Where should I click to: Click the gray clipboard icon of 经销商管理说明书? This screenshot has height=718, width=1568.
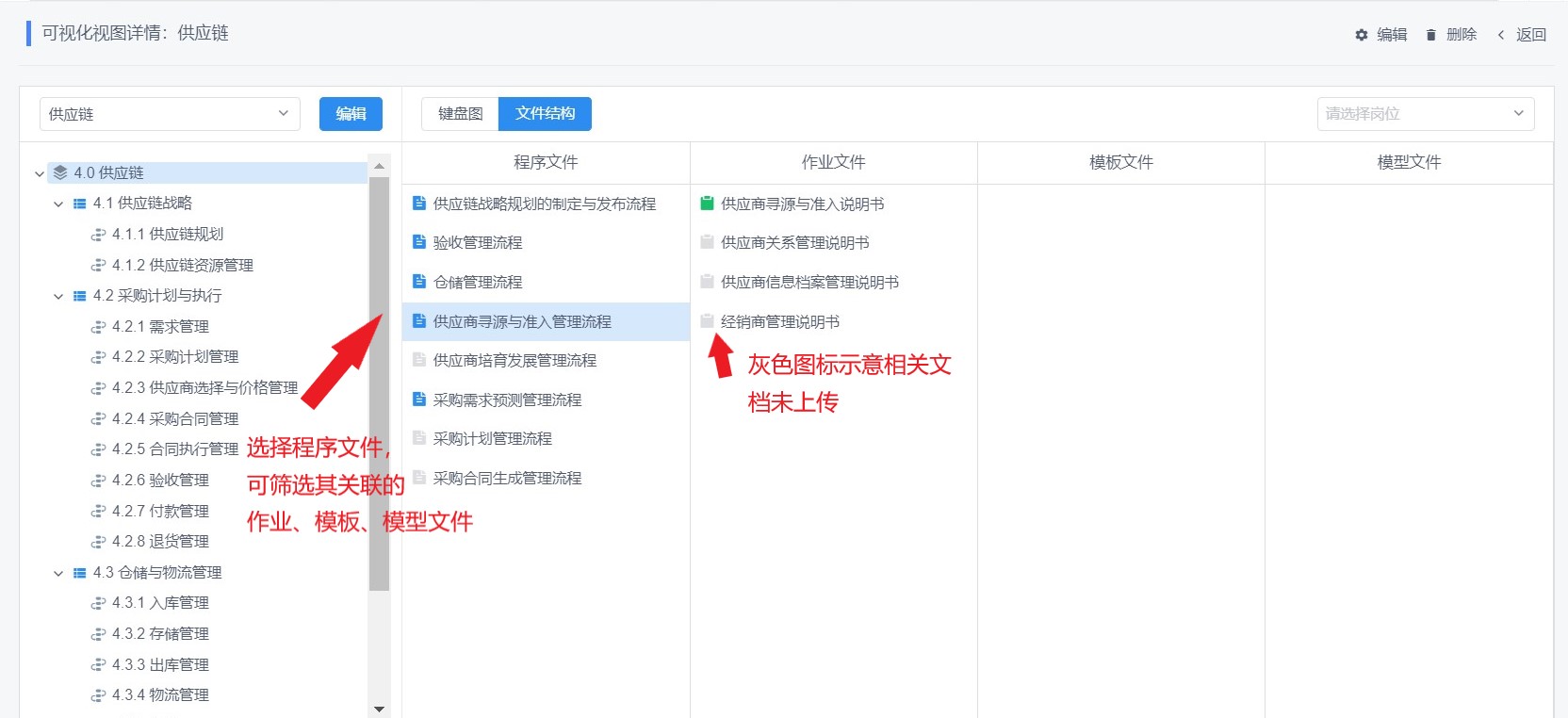[x=707, y=321]
